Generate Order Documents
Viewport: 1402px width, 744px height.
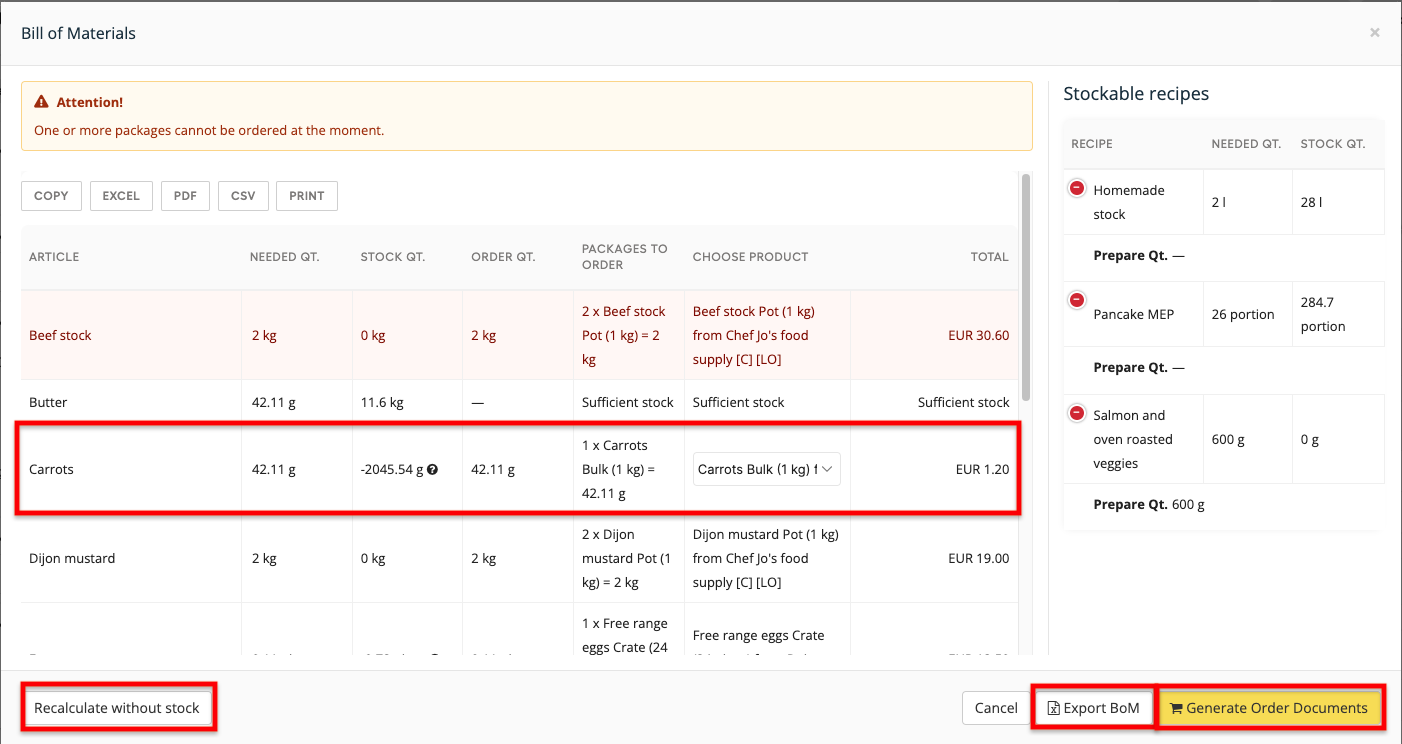1269,708
